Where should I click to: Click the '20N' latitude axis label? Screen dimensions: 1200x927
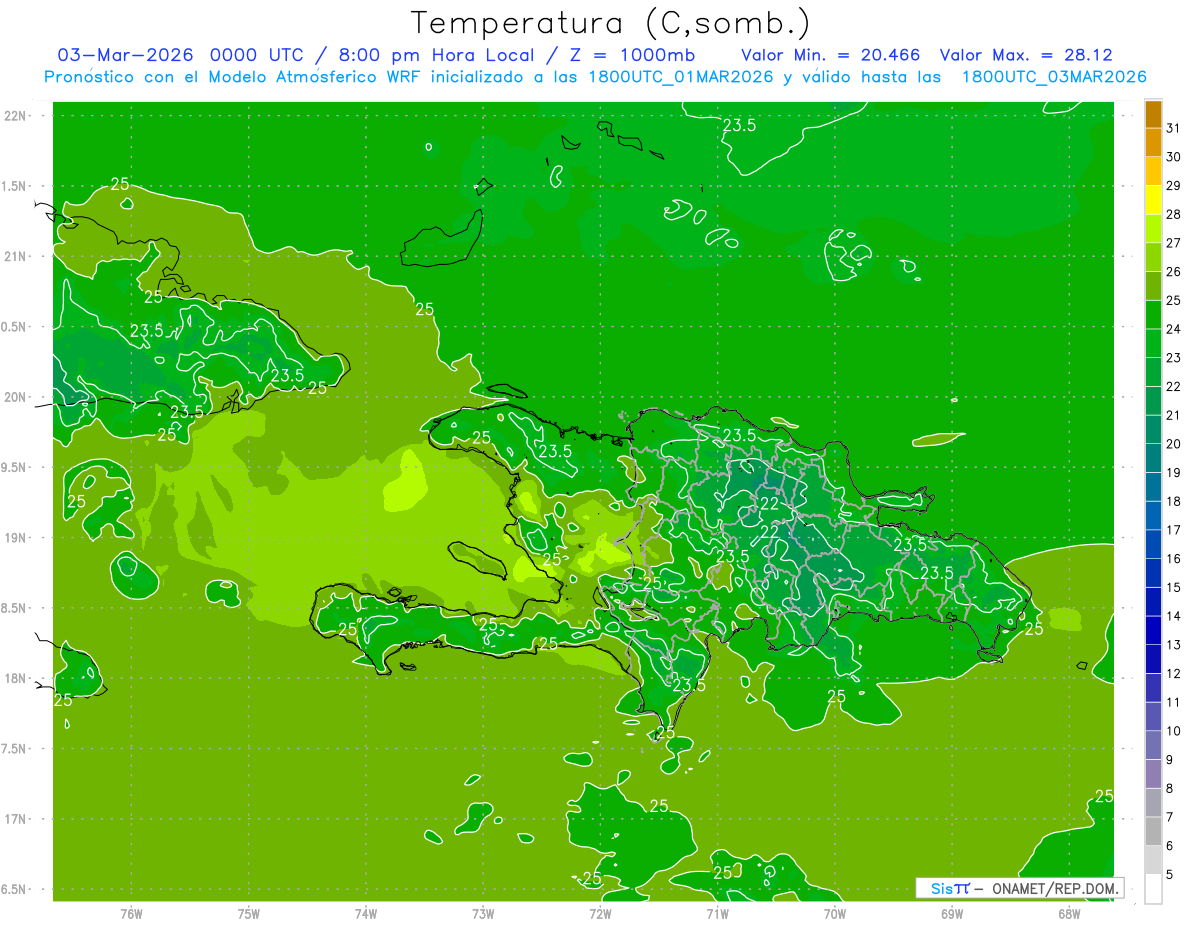[17, 397]
